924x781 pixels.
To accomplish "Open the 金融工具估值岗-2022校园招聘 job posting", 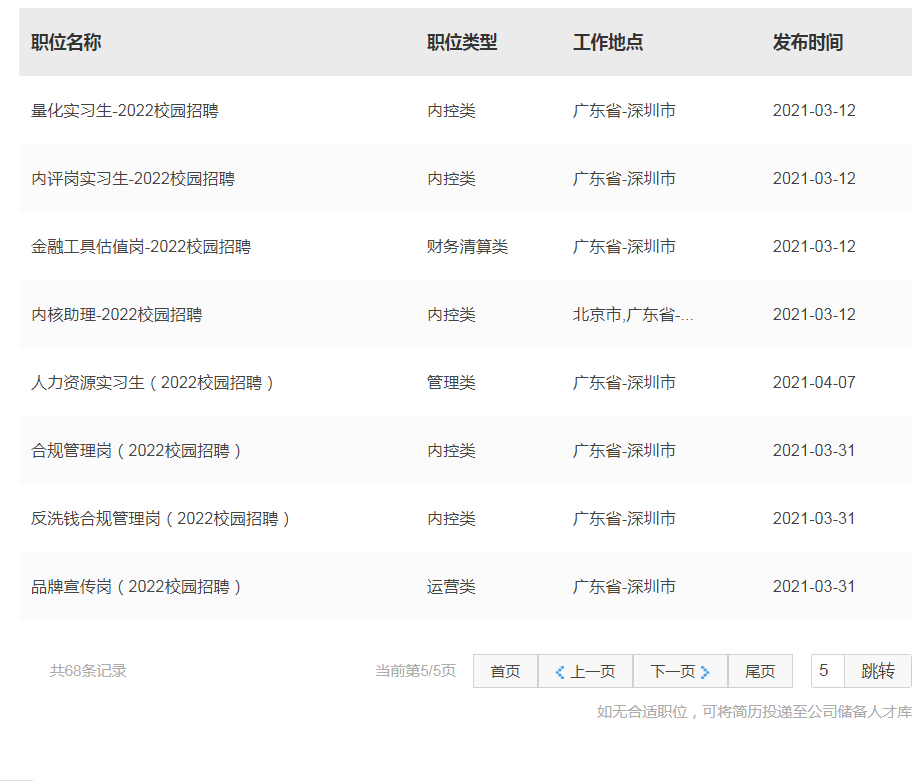I will pos(141,247).
